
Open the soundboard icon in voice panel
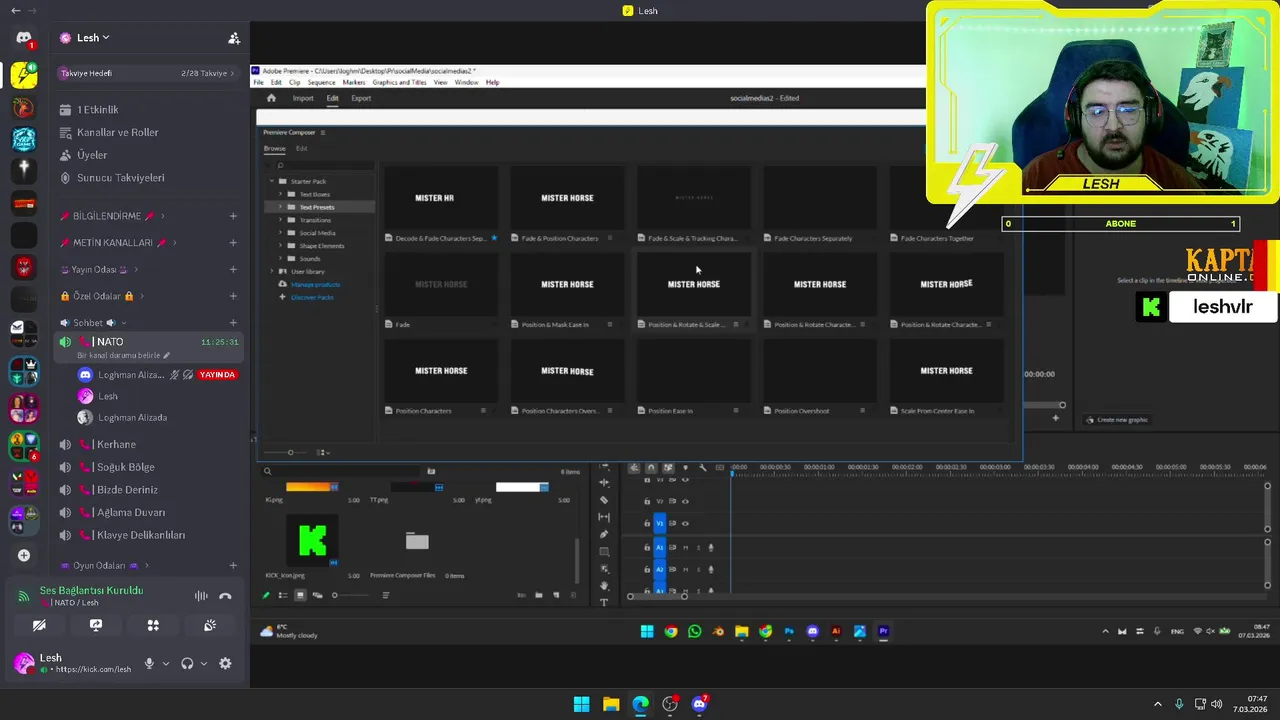[210, 625]
